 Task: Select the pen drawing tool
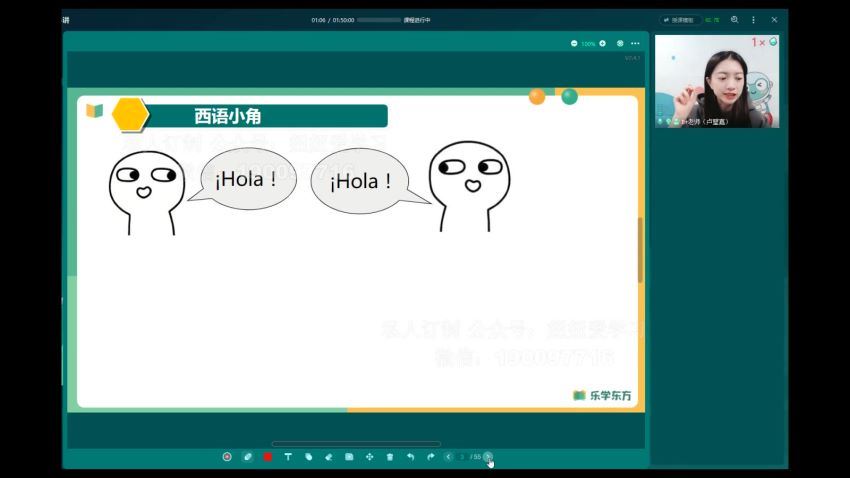pos(248,457)
